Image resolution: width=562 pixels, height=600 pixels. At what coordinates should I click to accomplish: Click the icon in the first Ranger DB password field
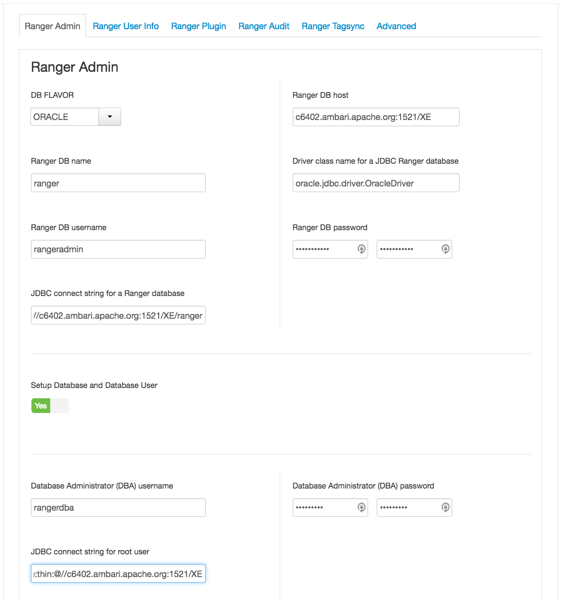click(361, 249)
